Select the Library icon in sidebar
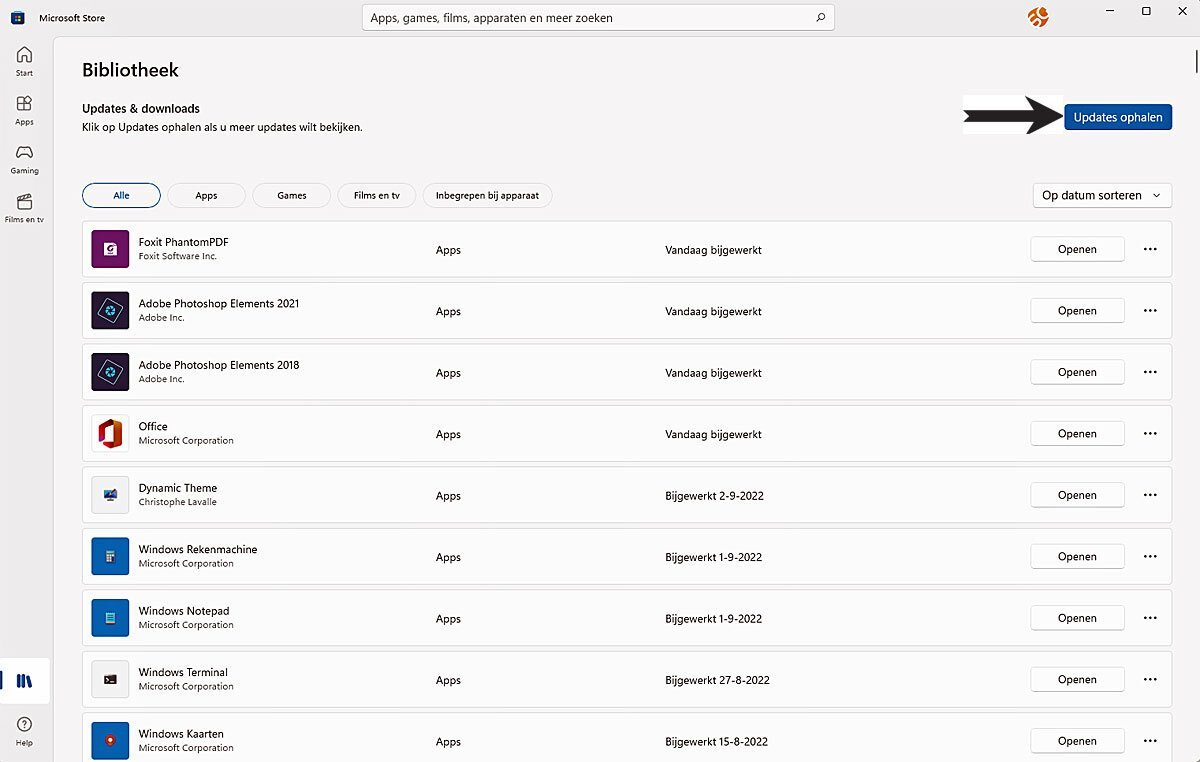 pos(24,681)
